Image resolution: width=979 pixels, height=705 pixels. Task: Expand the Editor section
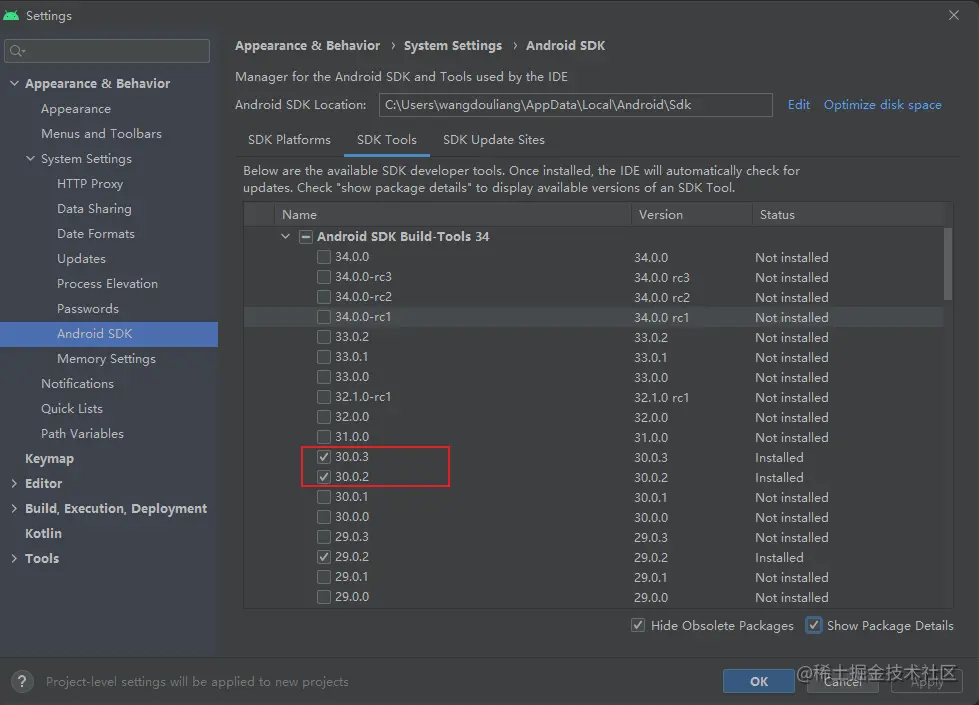point(14,483)
